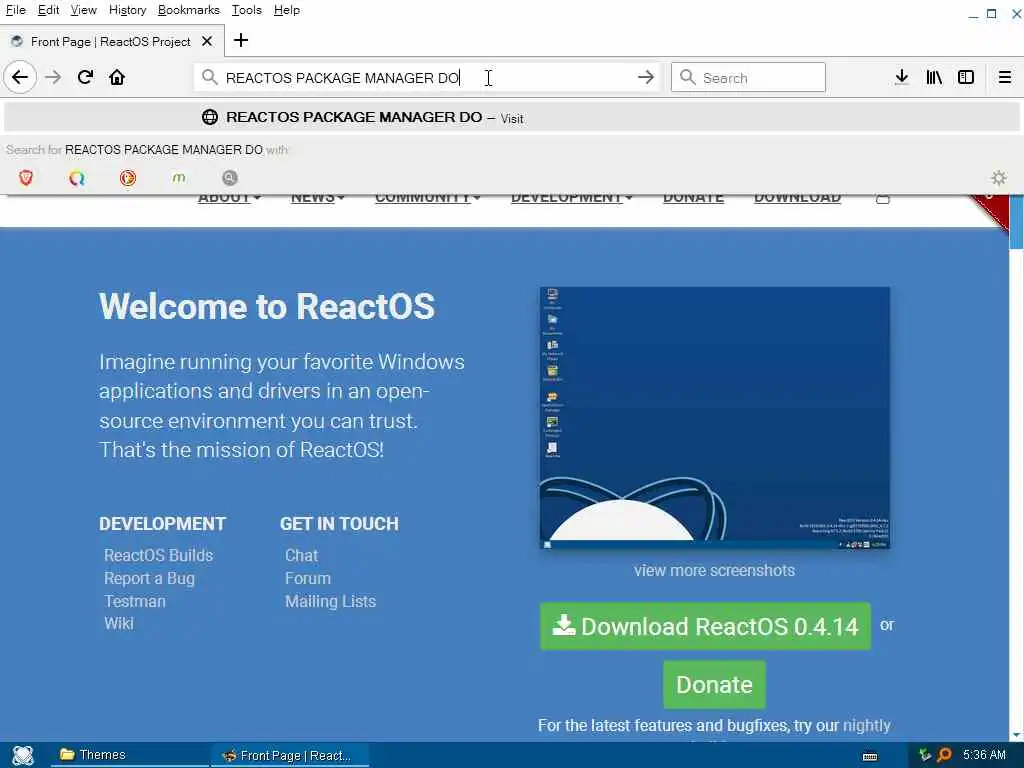
Task: Search with the gray magnifier engine icon
Action: pyautogui.click(x=229, y=178)
